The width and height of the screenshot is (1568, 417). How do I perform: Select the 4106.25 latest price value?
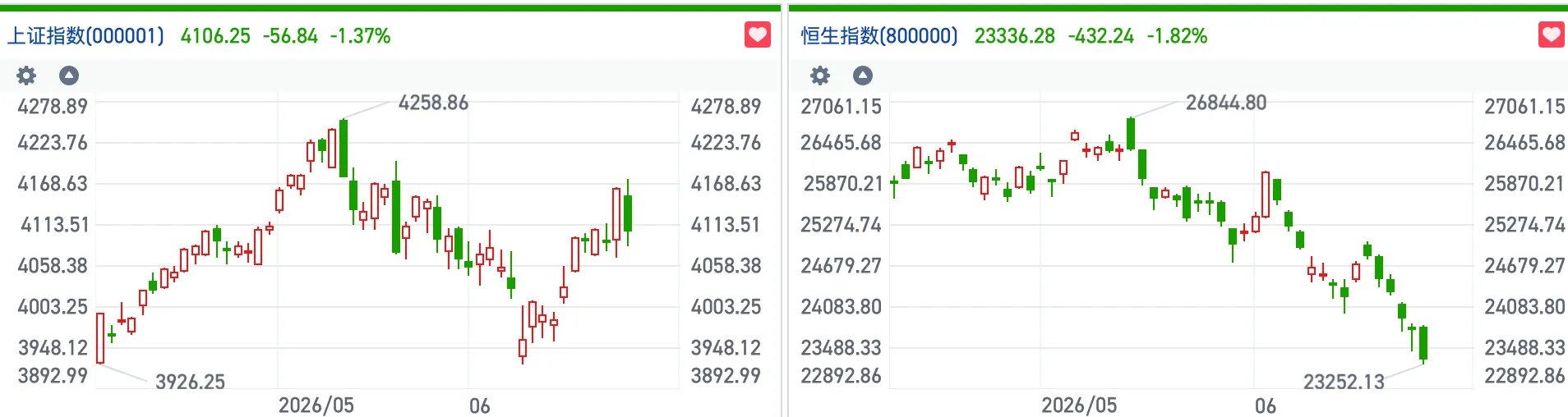pos(215,36)
